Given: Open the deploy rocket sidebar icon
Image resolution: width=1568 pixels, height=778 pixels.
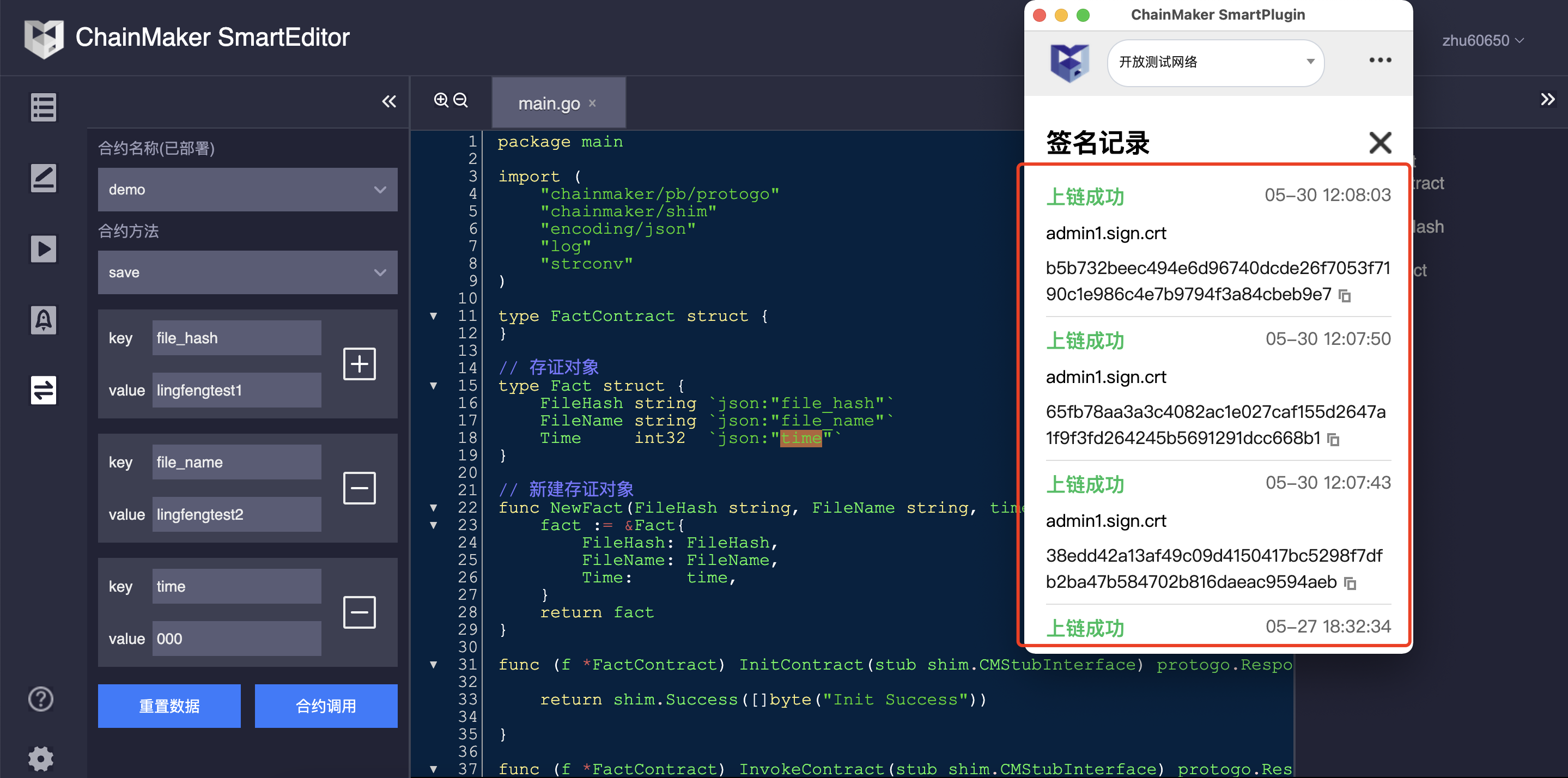Looking at the screenshot, I should pyautogui.click(x=43, y=320).
